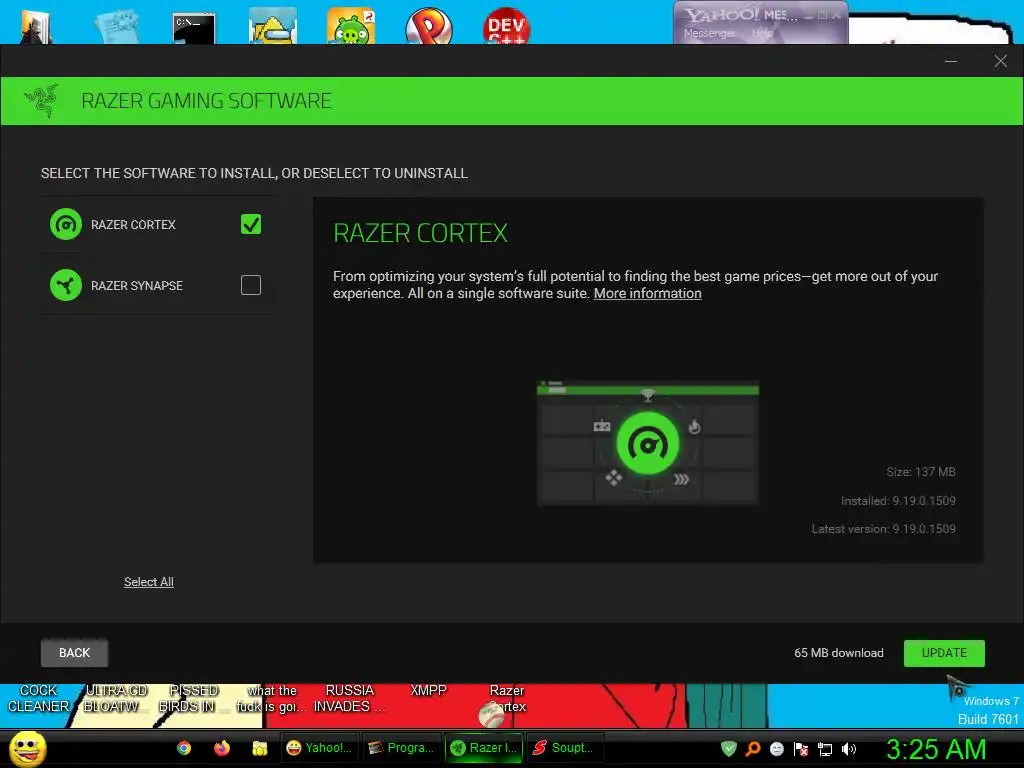Viewport: 1024px width, 768px height.
Task: Click the network tray icon
Action: [825, 749]
